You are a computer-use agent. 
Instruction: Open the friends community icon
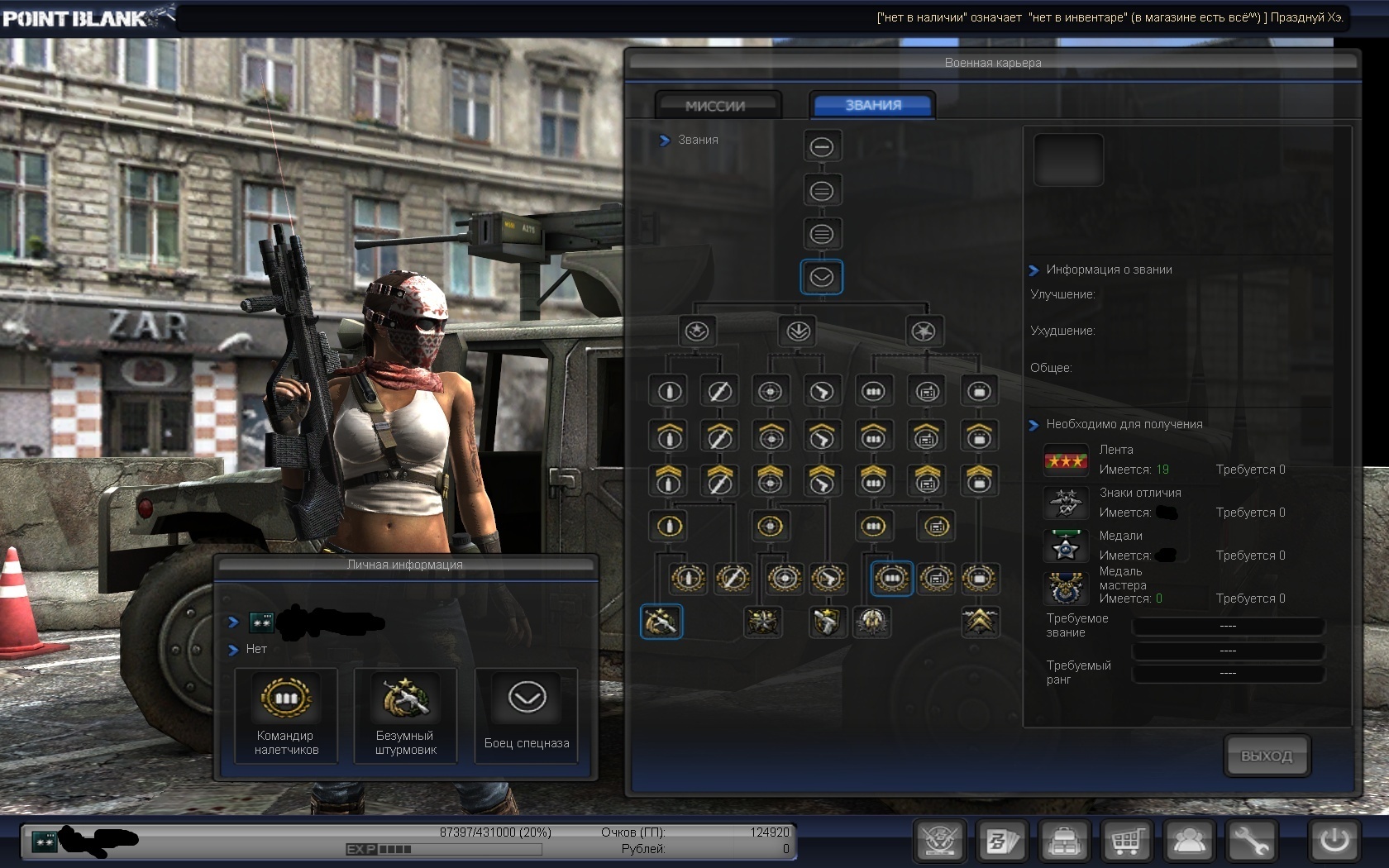[1189, 842]
